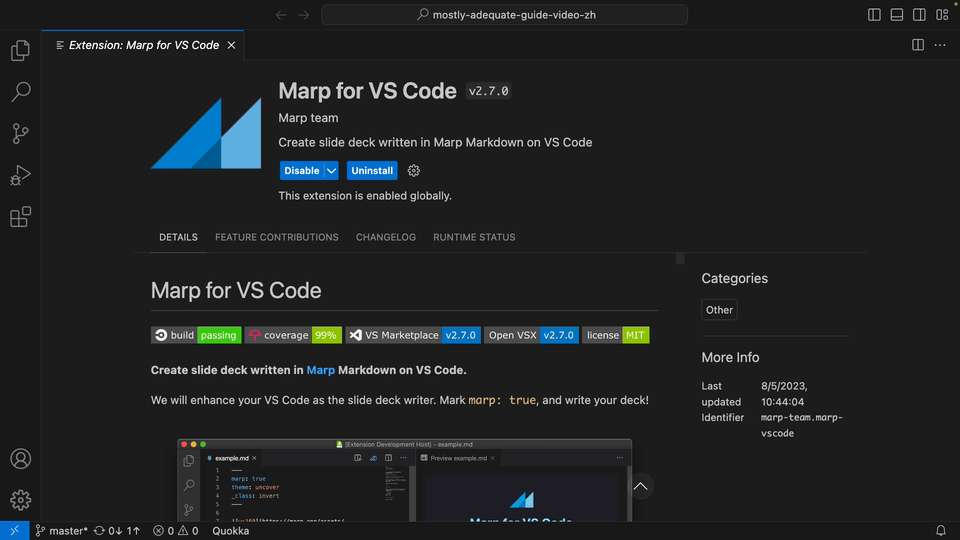Screen dimensions: 960x540
Task: Open Customize Layout icon
Action: [x=942, y=15]
